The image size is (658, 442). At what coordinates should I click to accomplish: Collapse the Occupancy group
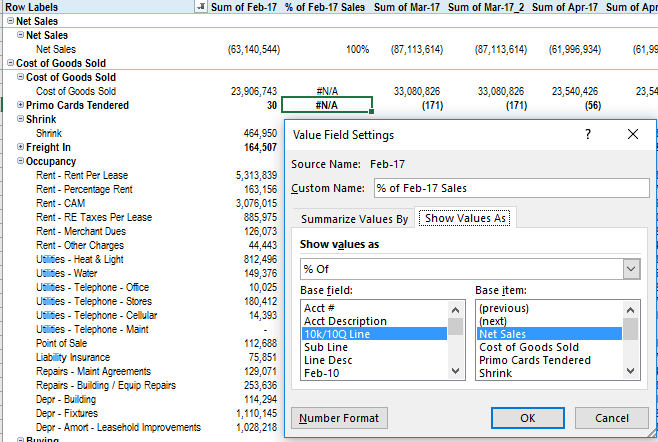click(21, 161)
